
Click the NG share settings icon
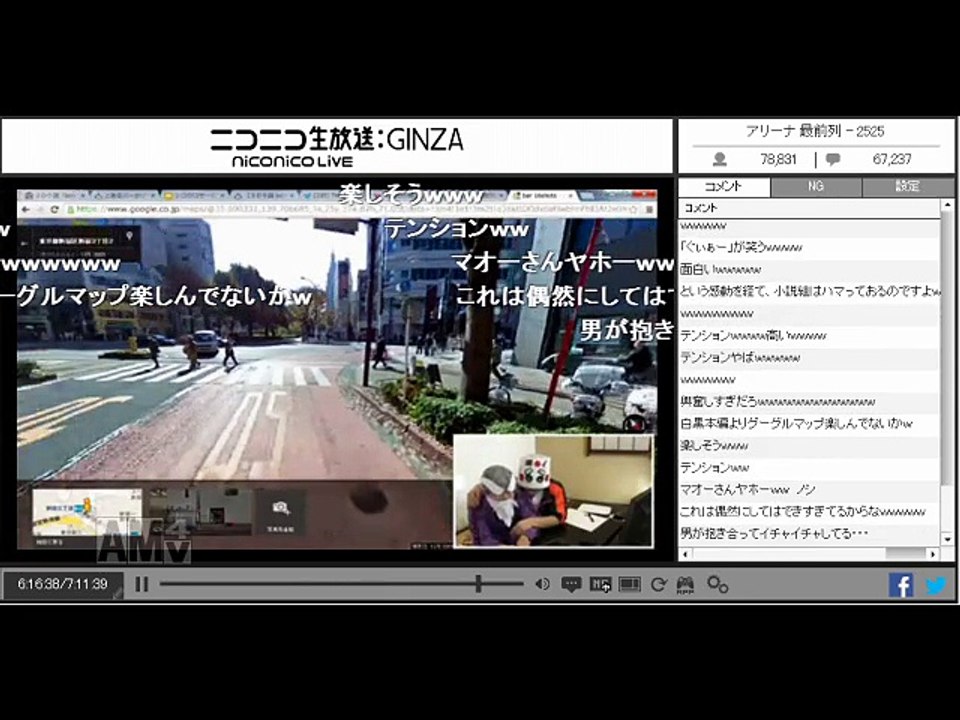coord(600,584)
